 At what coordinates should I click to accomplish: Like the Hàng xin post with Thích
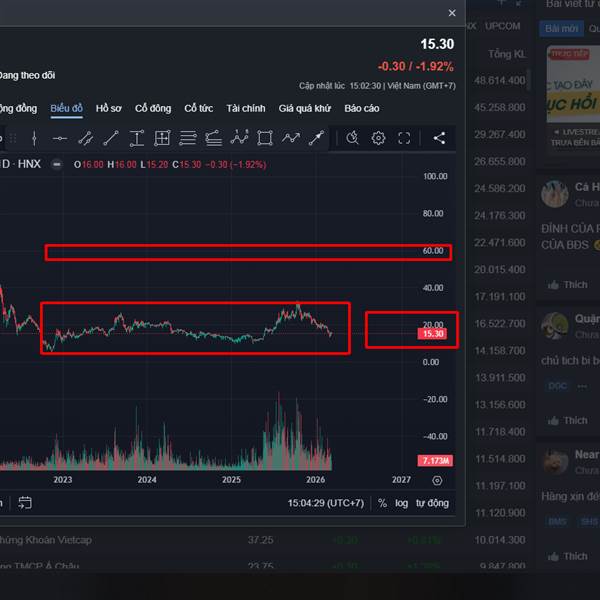[x=567, y=556]
